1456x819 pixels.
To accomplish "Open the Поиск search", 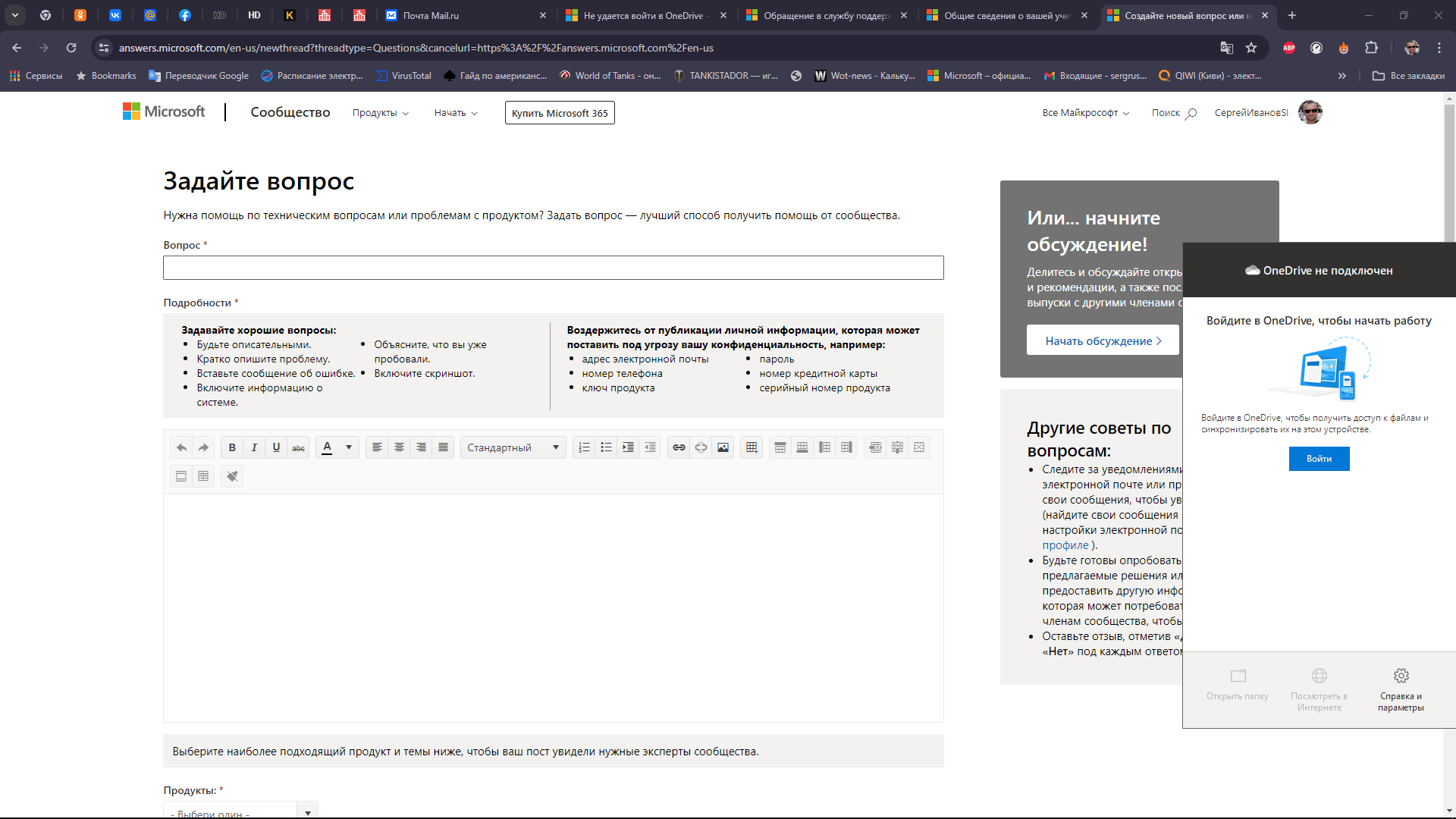I will click(x=1174, y=113).
